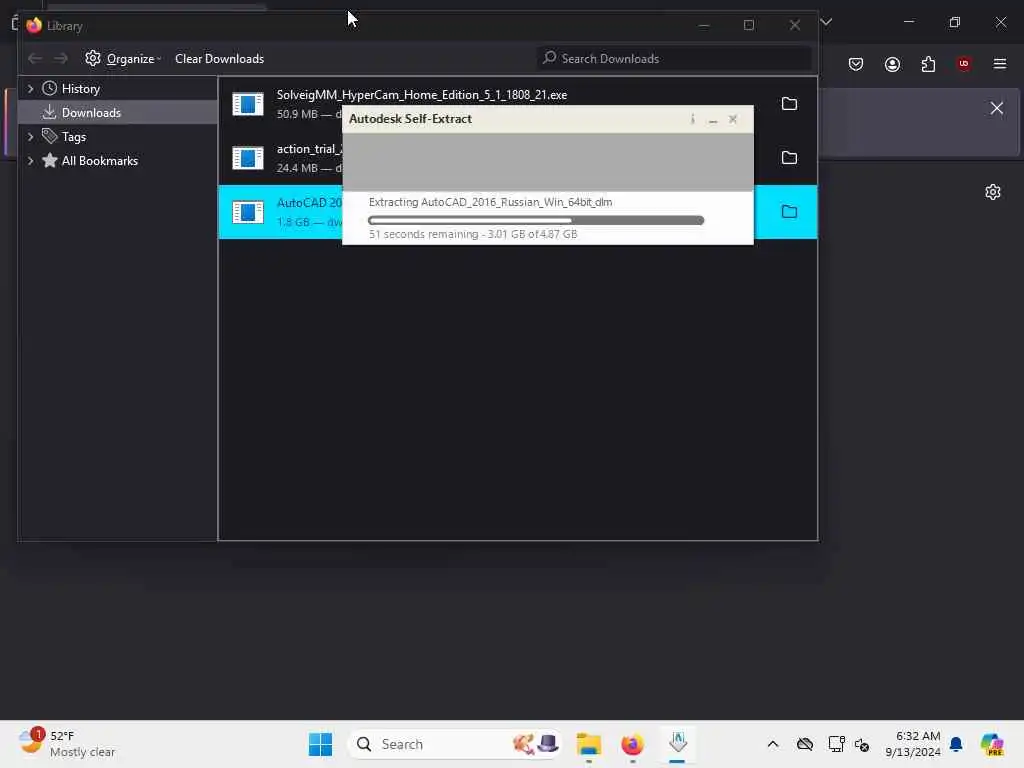Click the 51 seconds remaining status text
Viewport: 1024px width, 768px height.
pyautogui.click(x=473, y=234)
